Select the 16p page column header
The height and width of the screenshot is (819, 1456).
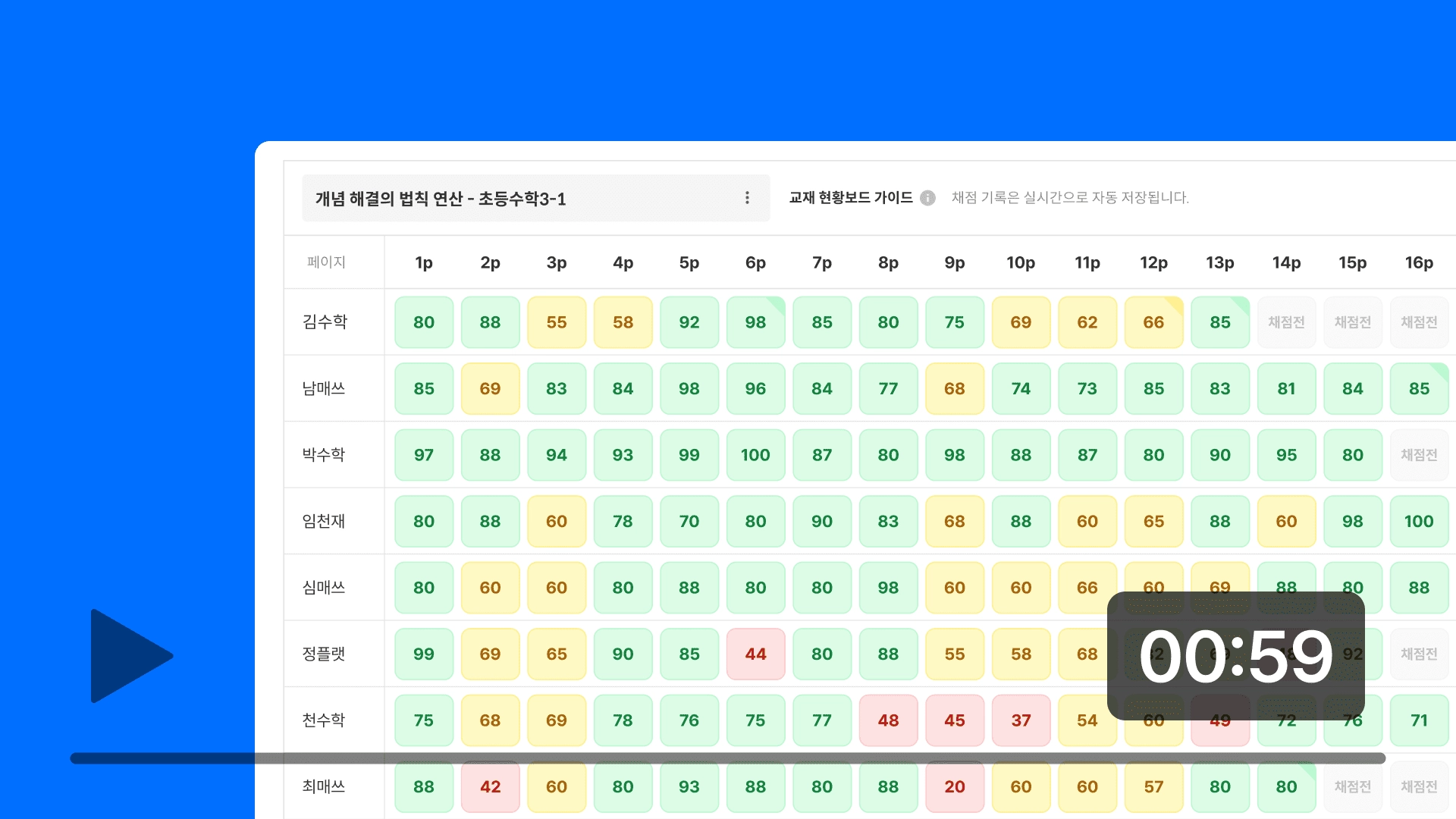click(1418, 262)
